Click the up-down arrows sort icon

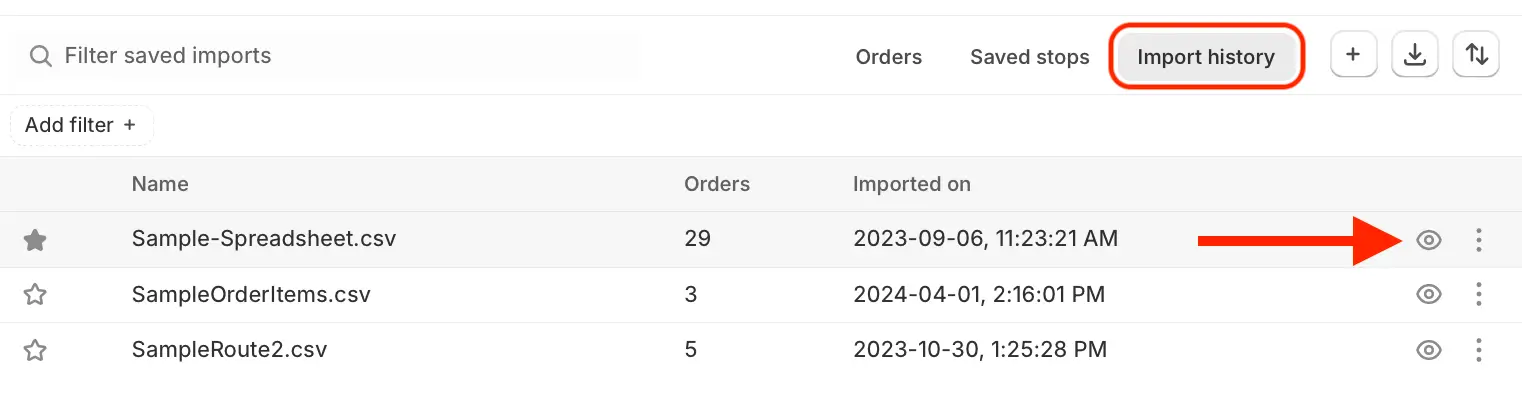coord(1476,55)
